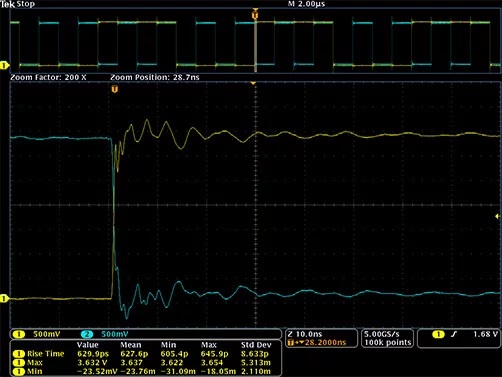502x377 pixels.
Task: Click the 5.00GS/s sample rate readout
Action: click(382, 334)
